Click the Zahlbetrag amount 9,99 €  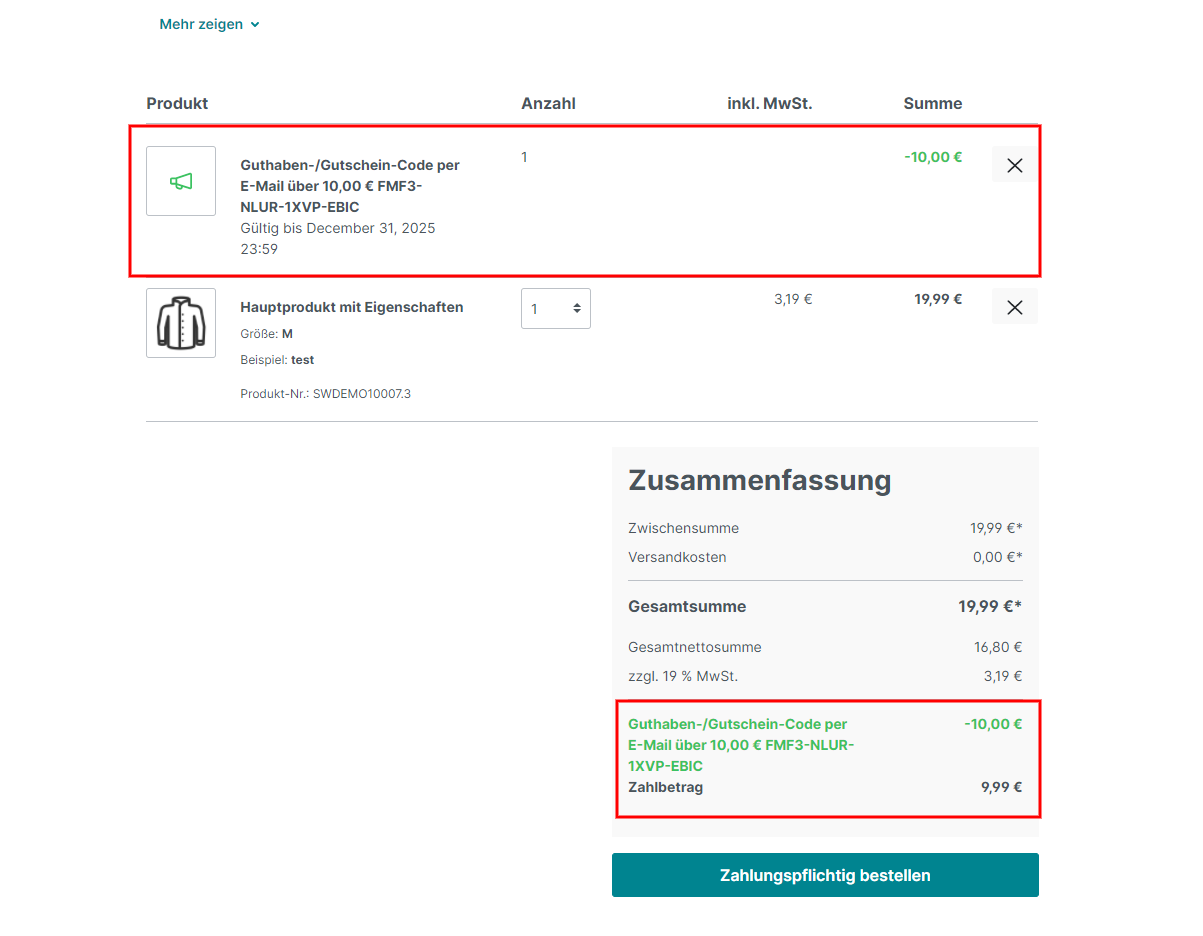[1001, 787]
